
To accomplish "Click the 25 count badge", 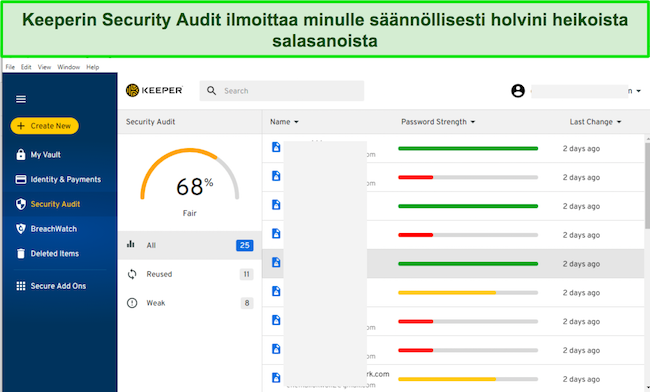I will coord(245,245).
